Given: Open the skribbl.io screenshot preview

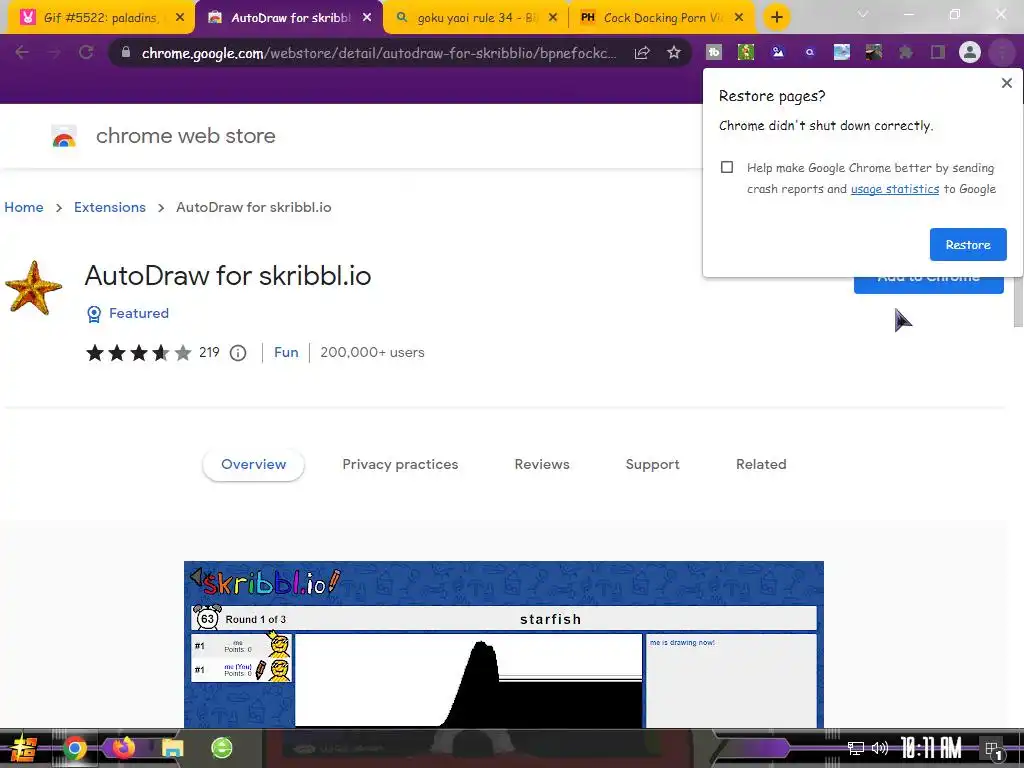Looking at the screenshot, I should pyautogui.click(x=504, y=645).
